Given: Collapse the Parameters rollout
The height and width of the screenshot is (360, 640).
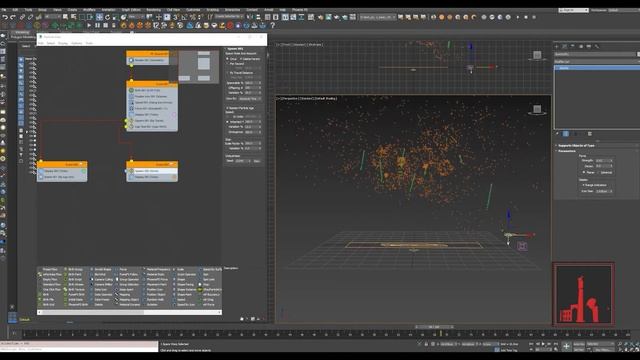Looking at the screenshot, I should point(567,151).
